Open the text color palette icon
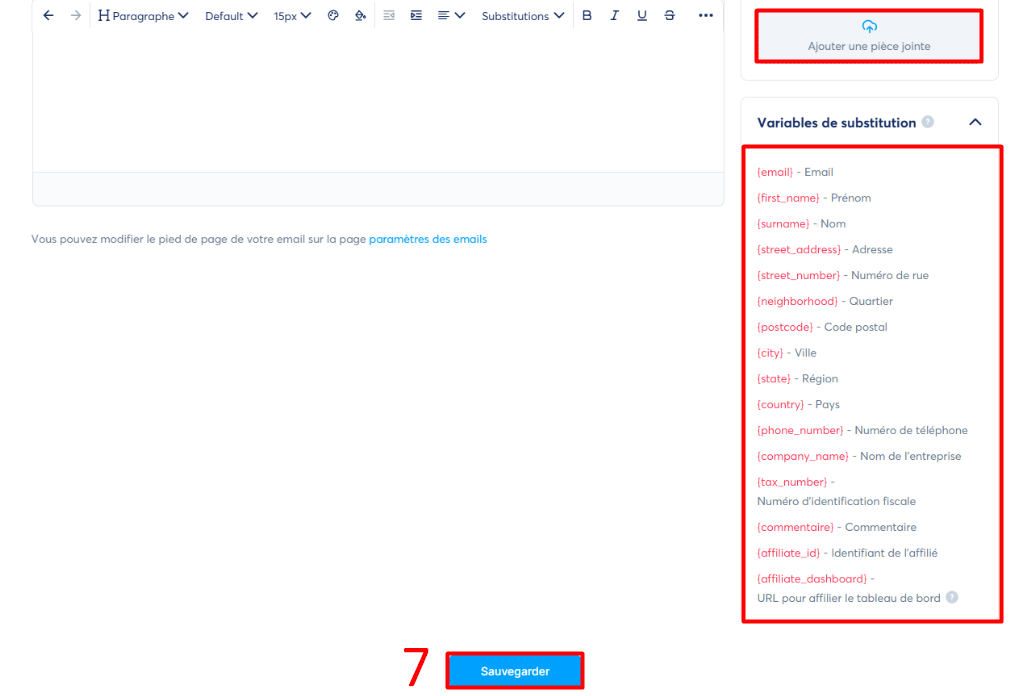The height and width of the screenshot is (696, 1030). pos(333,15)
